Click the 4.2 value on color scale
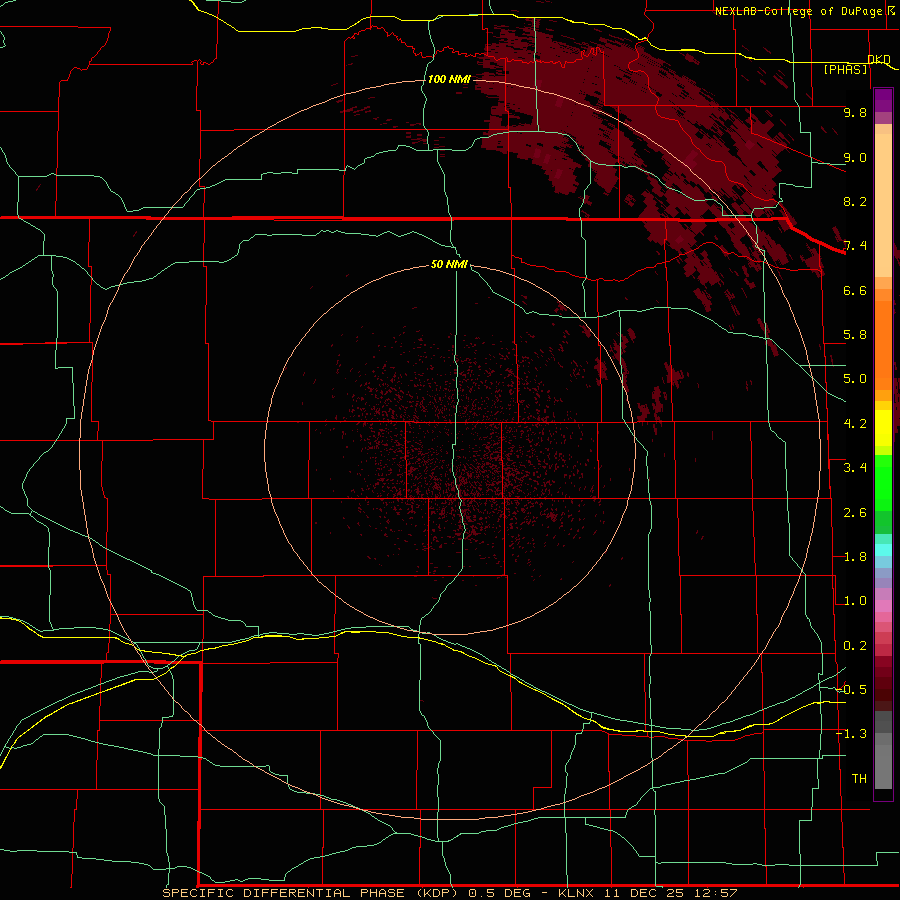The image size is (900, 900). 855,424
